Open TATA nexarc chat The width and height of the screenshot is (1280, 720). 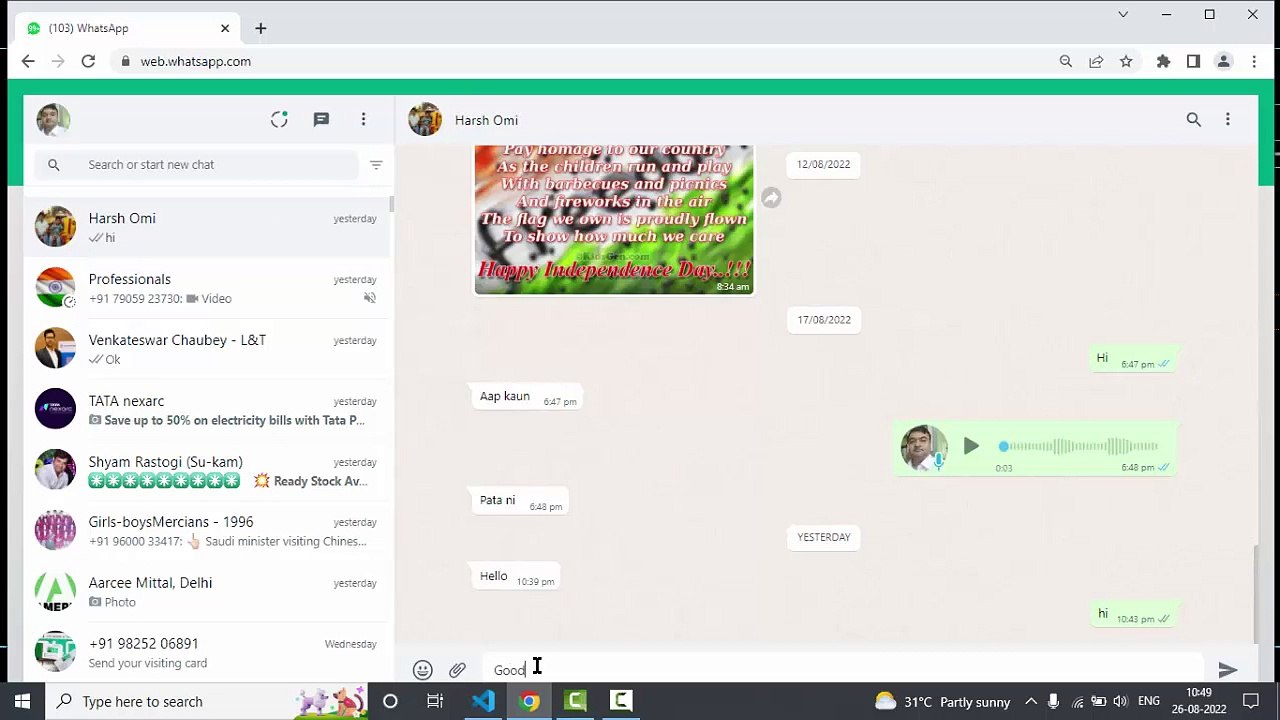pos(207,410)
